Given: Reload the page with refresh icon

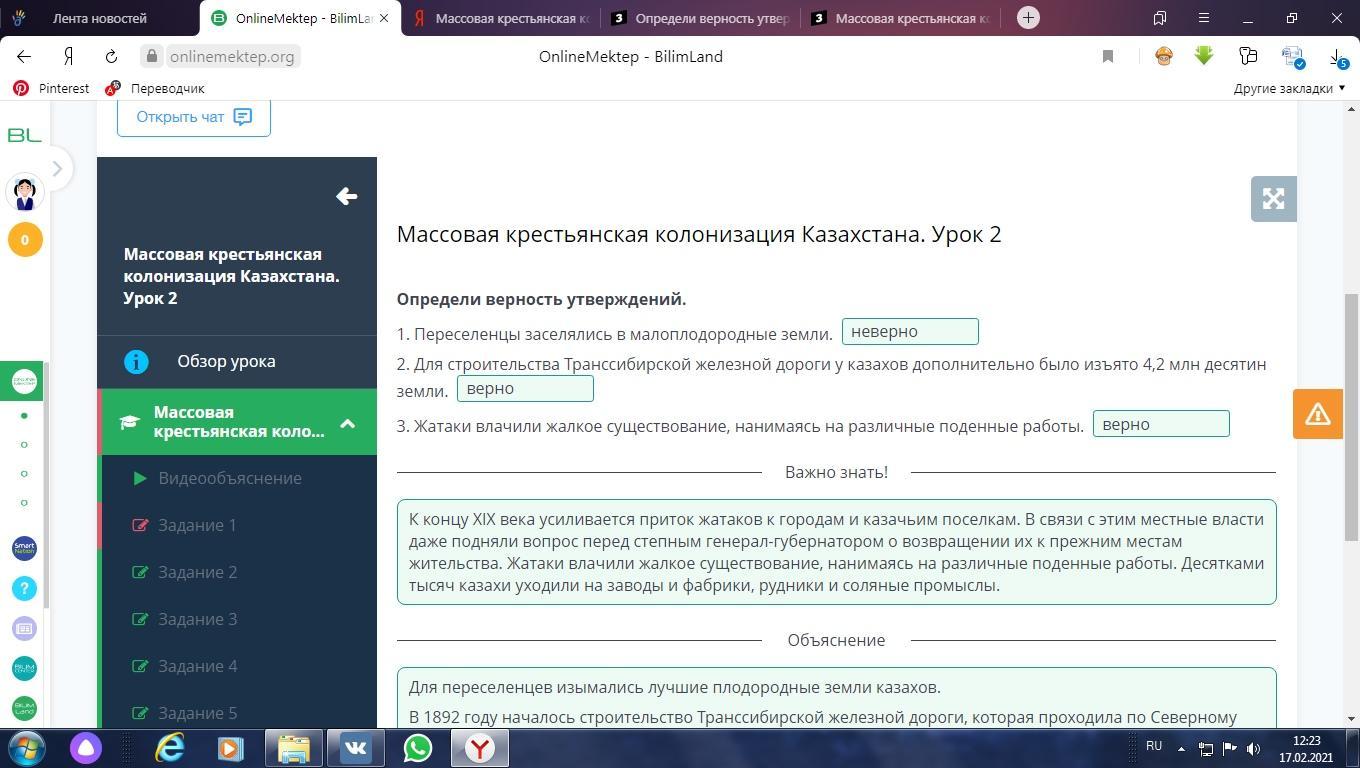Looking at the screenshot, I should point(112,57).
